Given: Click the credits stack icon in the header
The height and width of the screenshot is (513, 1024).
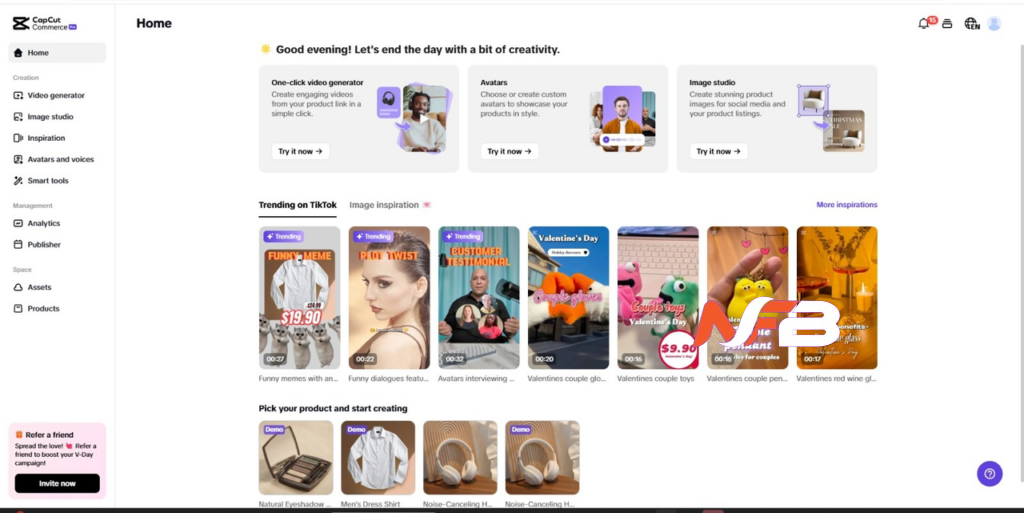Looking at the screenshot, I should click(x=947, y=23).
